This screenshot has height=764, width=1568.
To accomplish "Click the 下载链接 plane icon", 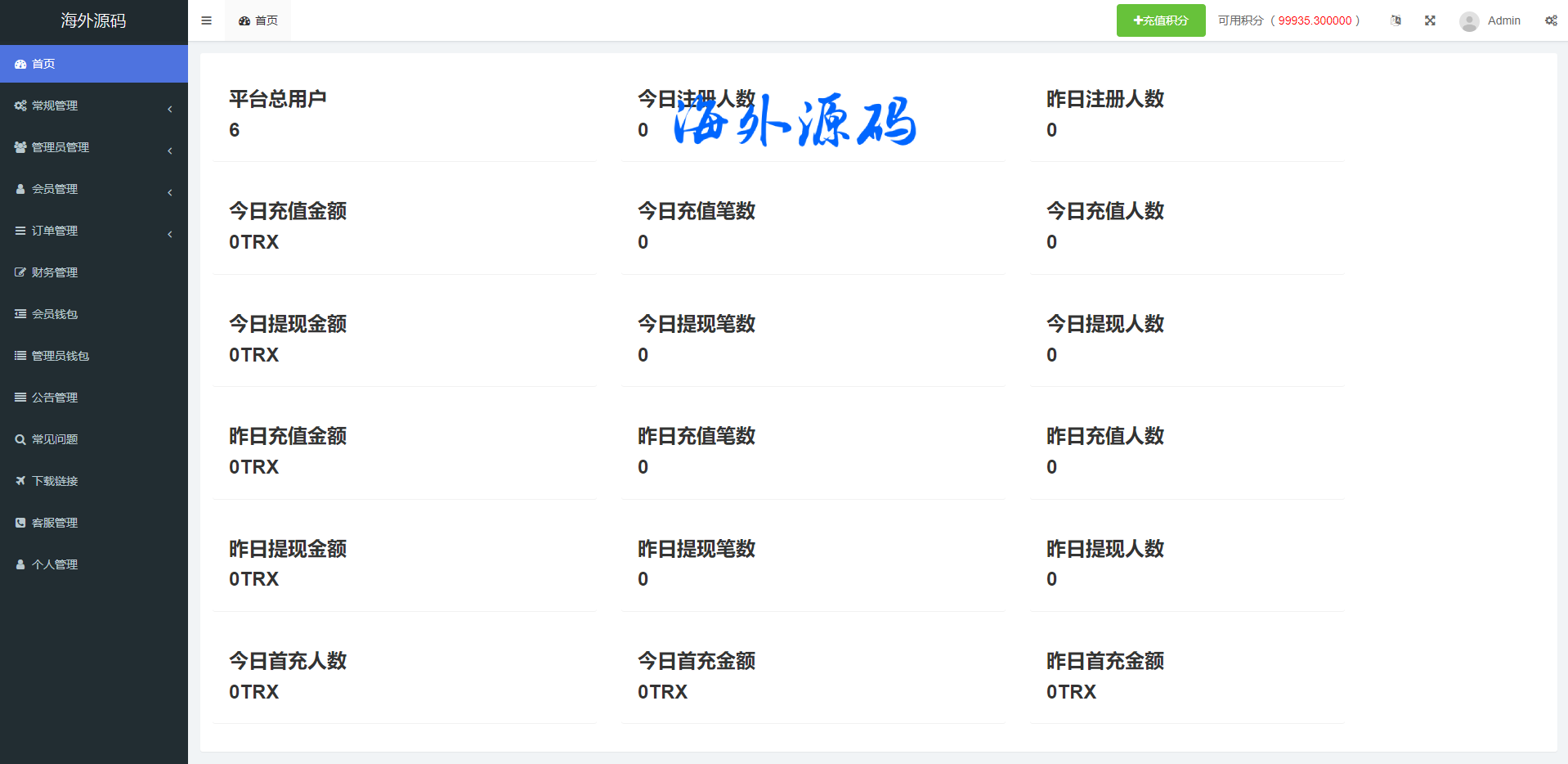I will pos(20,481).
